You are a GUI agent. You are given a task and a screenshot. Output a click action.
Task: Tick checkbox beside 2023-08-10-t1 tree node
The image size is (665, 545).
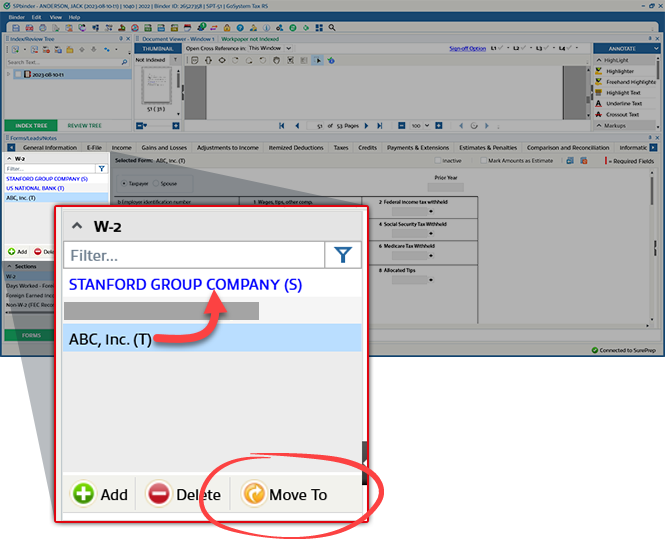pos(18,75)
